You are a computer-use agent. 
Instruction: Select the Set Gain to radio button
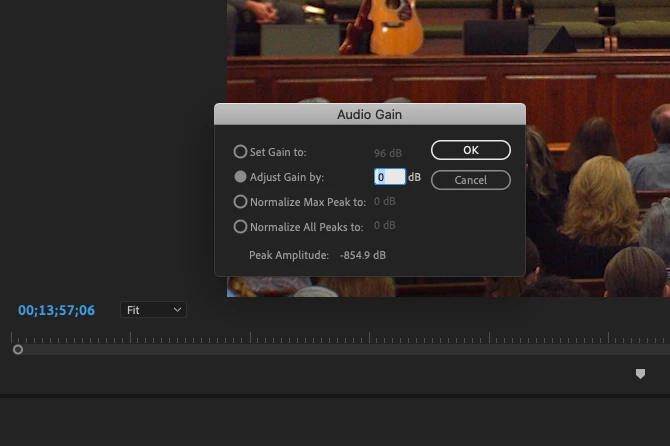click(240, 152)
